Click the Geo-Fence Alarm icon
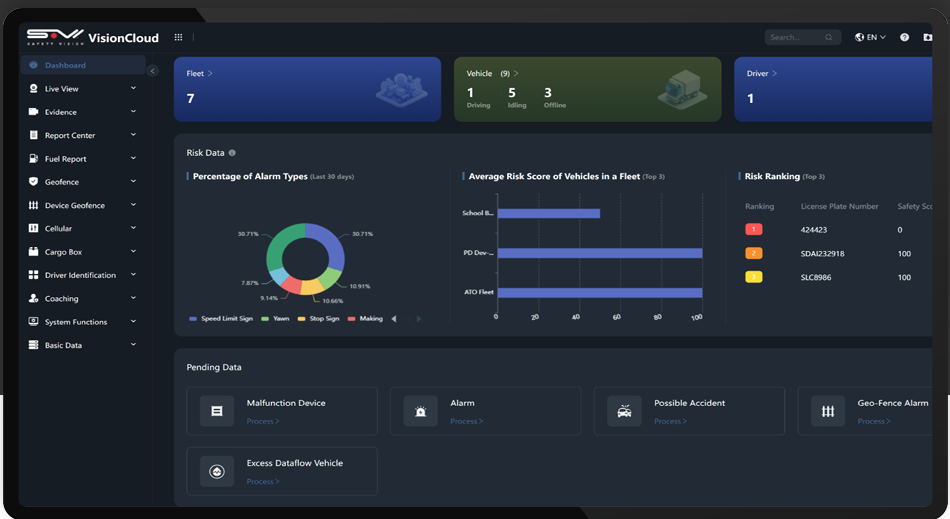 pyautogui.click(x=828, y=411)
